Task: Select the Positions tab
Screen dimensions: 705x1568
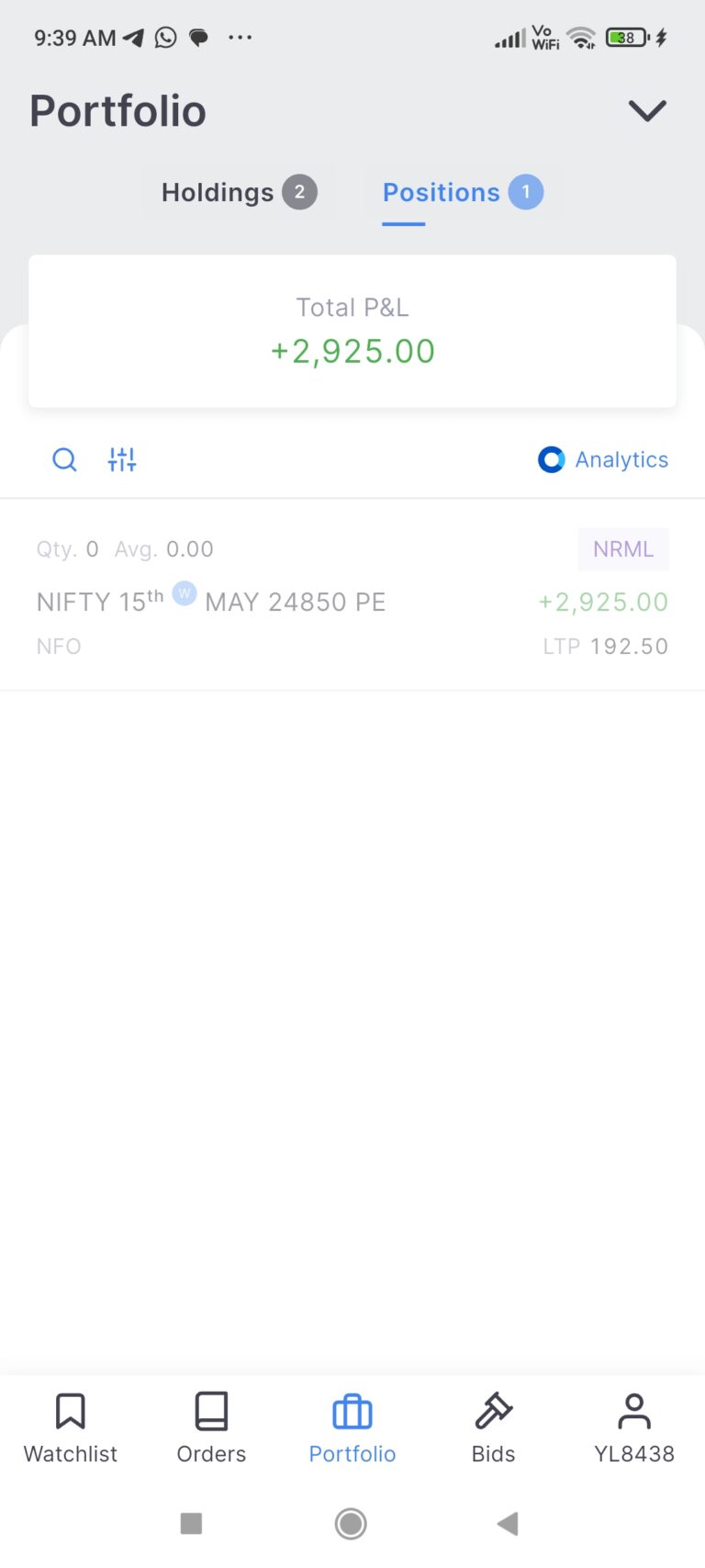Action: [x=463, y=192]
